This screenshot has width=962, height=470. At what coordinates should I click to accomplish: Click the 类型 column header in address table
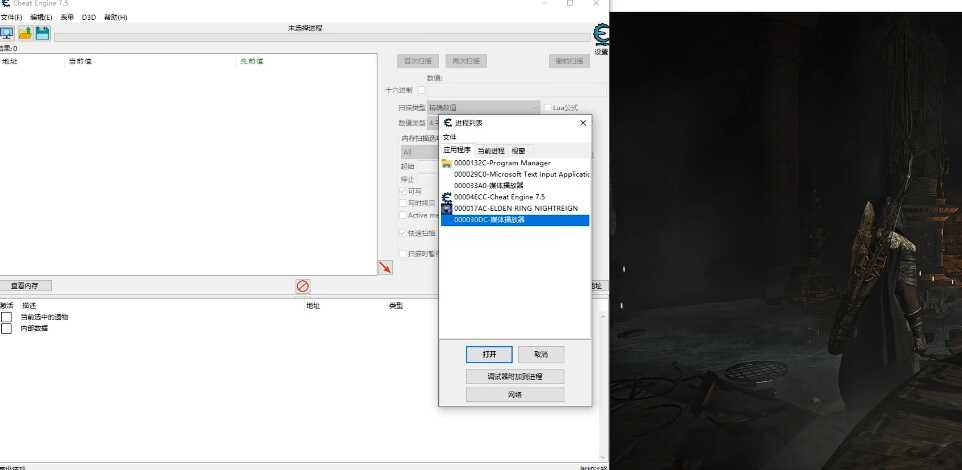tap(396, 306)
